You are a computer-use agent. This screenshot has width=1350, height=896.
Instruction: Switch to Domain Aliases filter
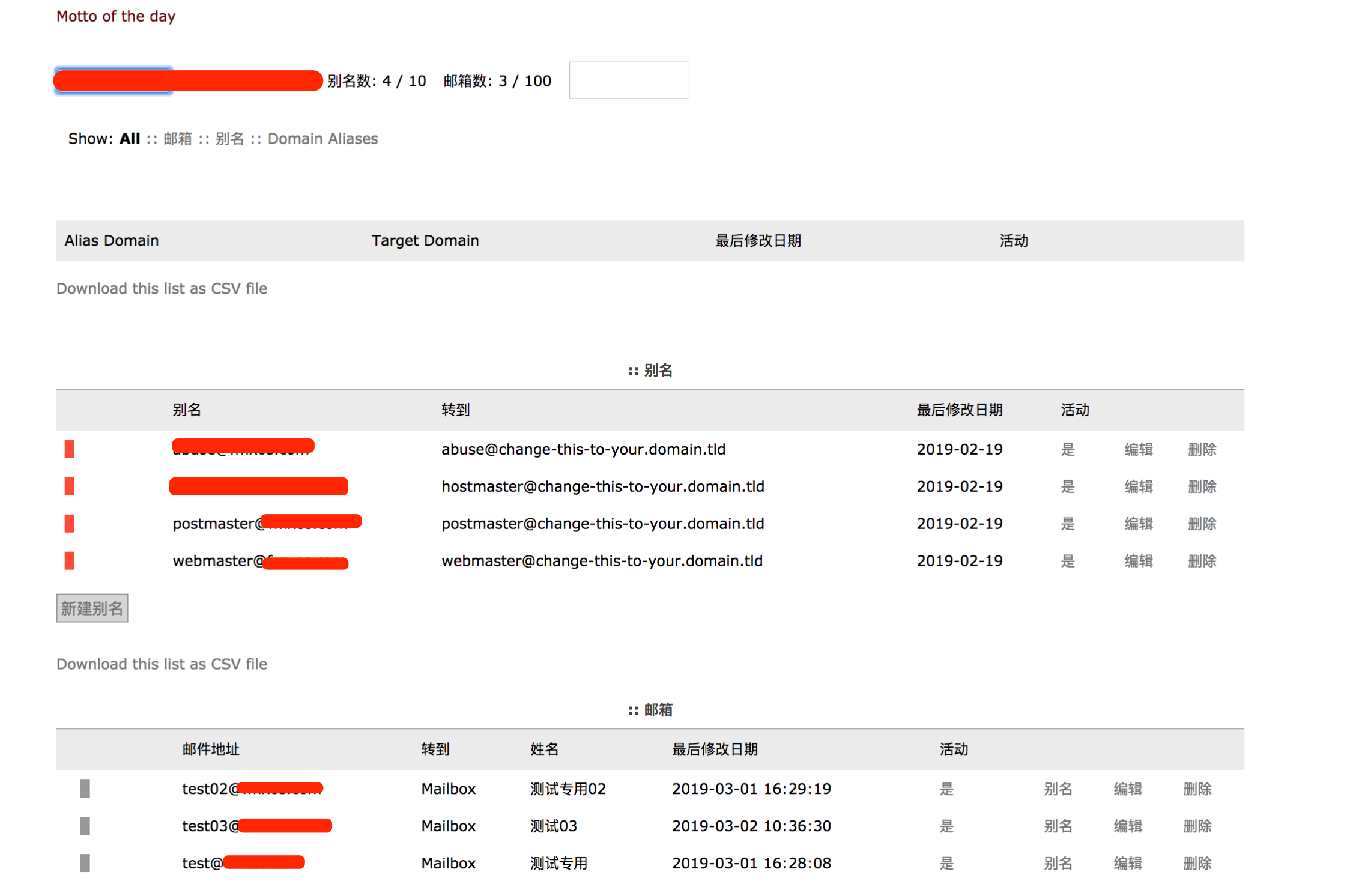point(322,139)
